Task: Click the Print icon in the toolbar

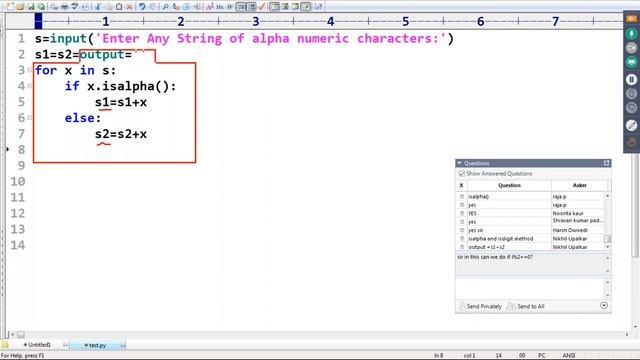Action: tap(64, 6)
